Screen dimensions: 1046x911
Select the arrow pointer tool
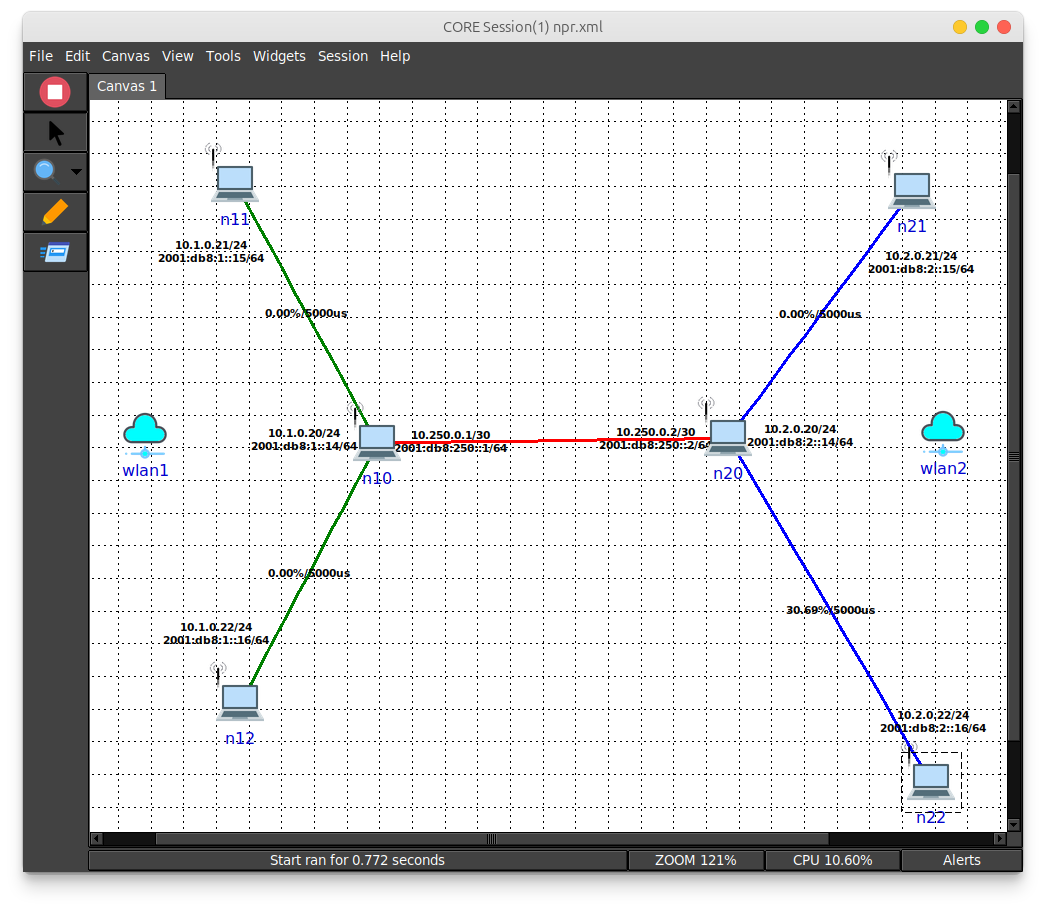55,132
